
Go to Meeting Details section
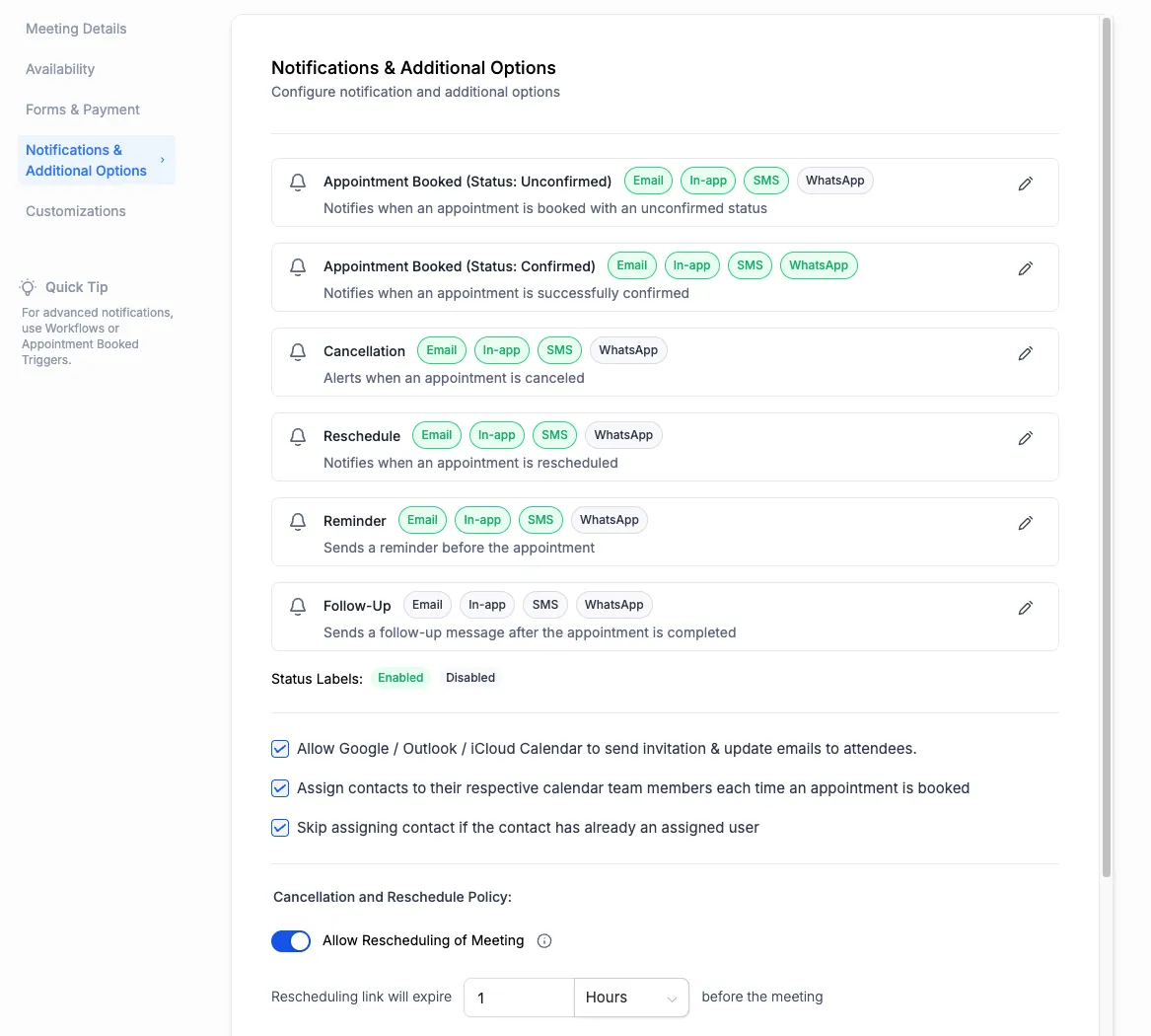pos(76,29)
